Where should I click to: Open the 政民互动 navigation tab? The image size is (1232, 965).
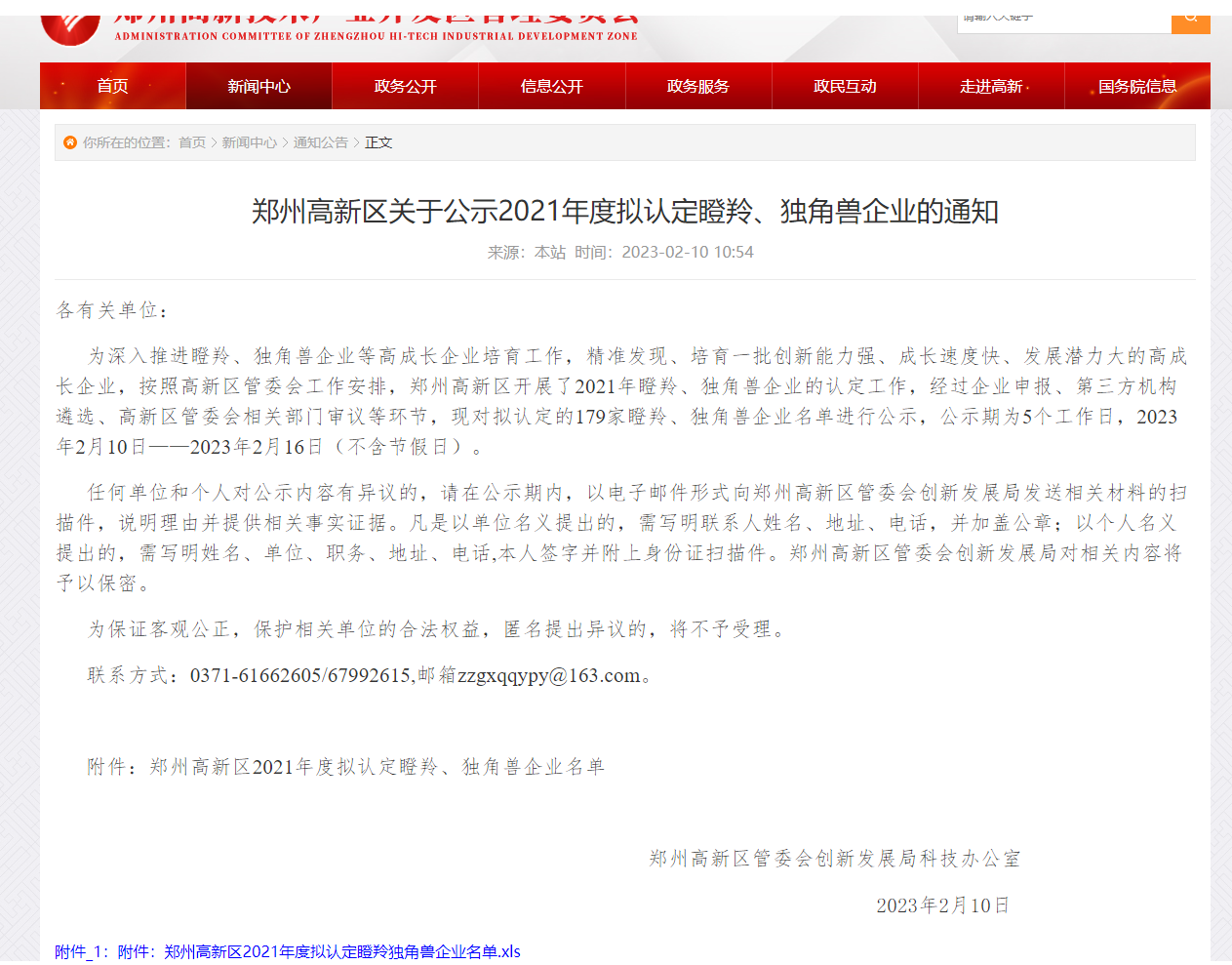(x=845, y=86)
